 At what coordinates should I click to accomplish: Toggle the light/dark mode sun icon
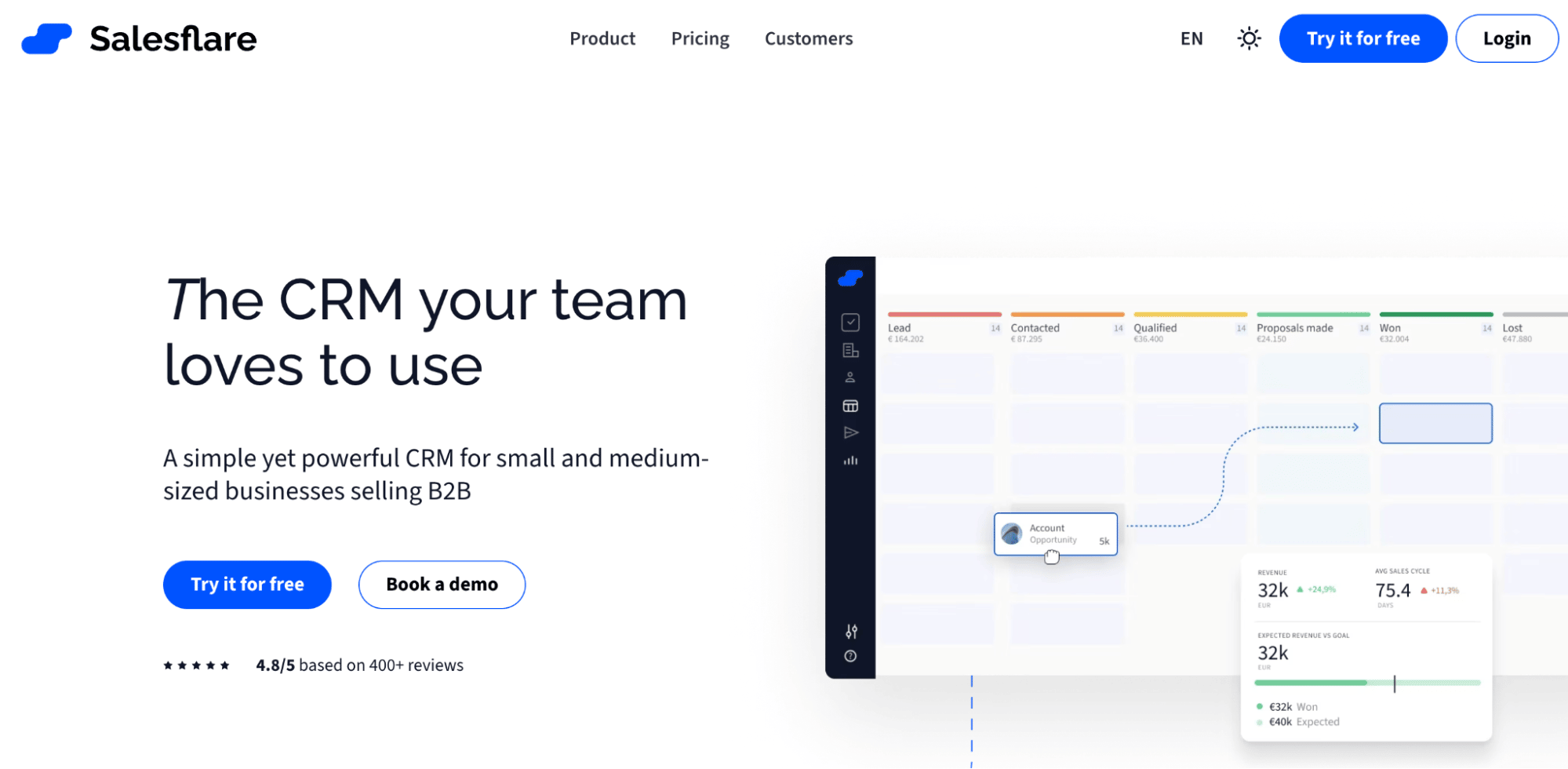1248,38
